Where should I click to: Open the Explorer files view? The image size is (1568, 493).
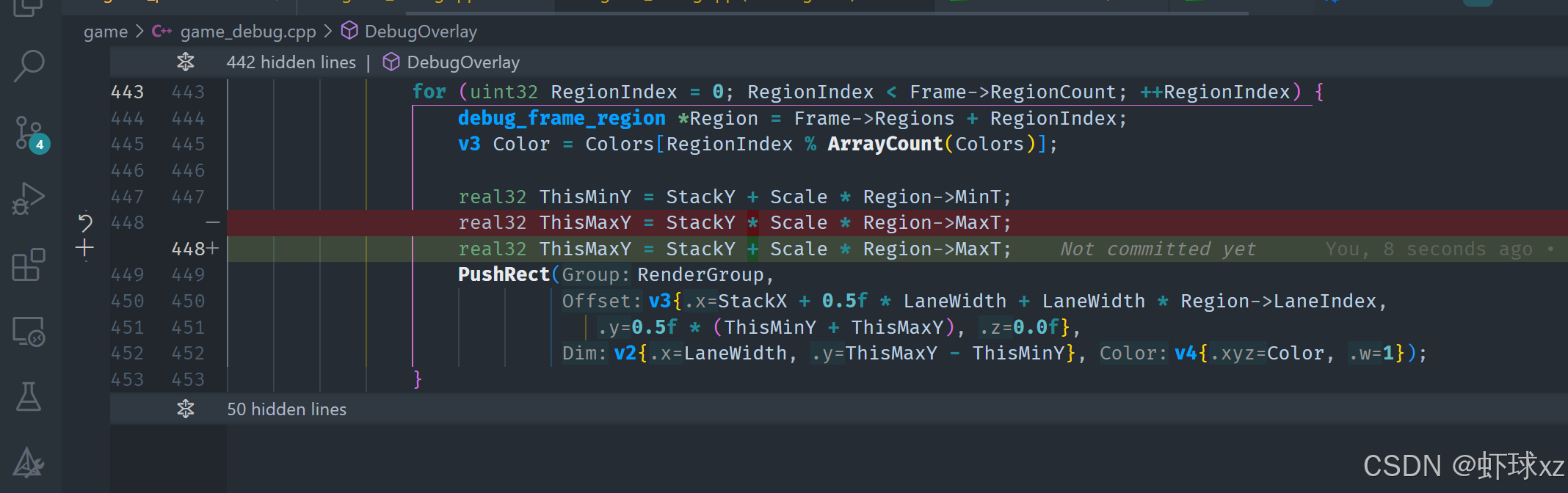click(x=29, y=8)
